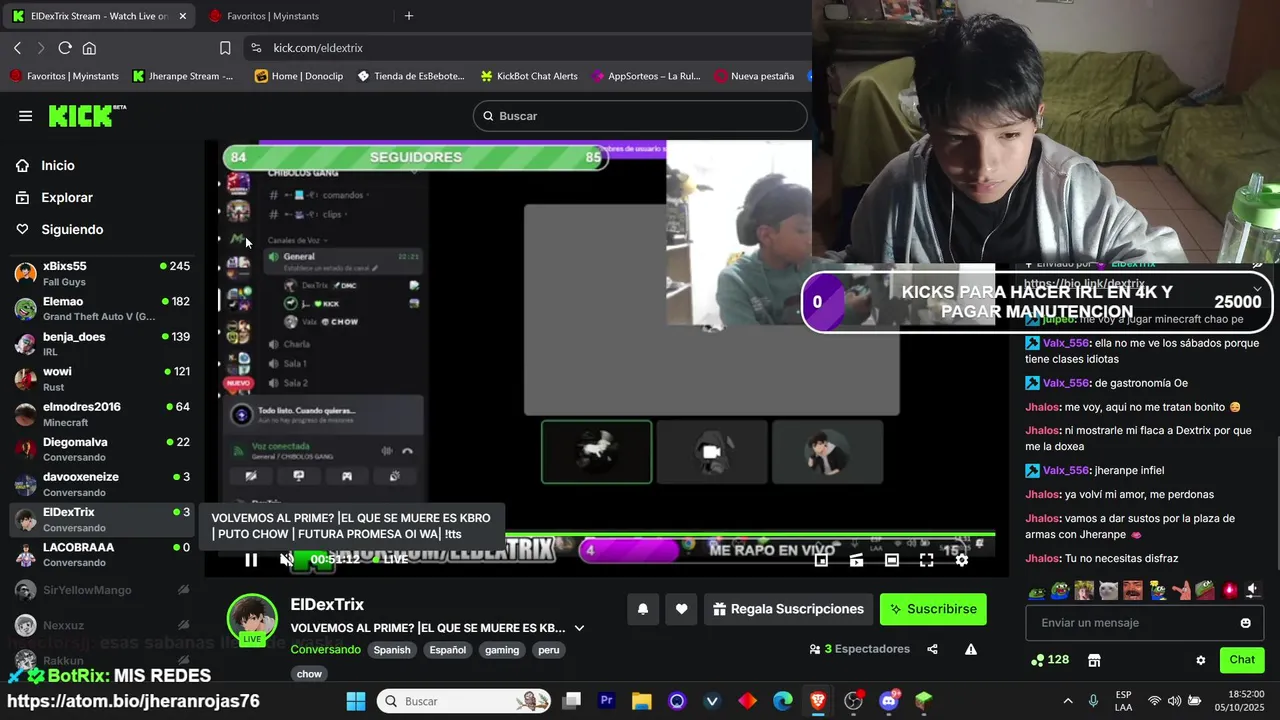This screenshot has height=720, width=1280.
Task: Open Siguiendo in the sidebar
Action: tap(72, 230)
